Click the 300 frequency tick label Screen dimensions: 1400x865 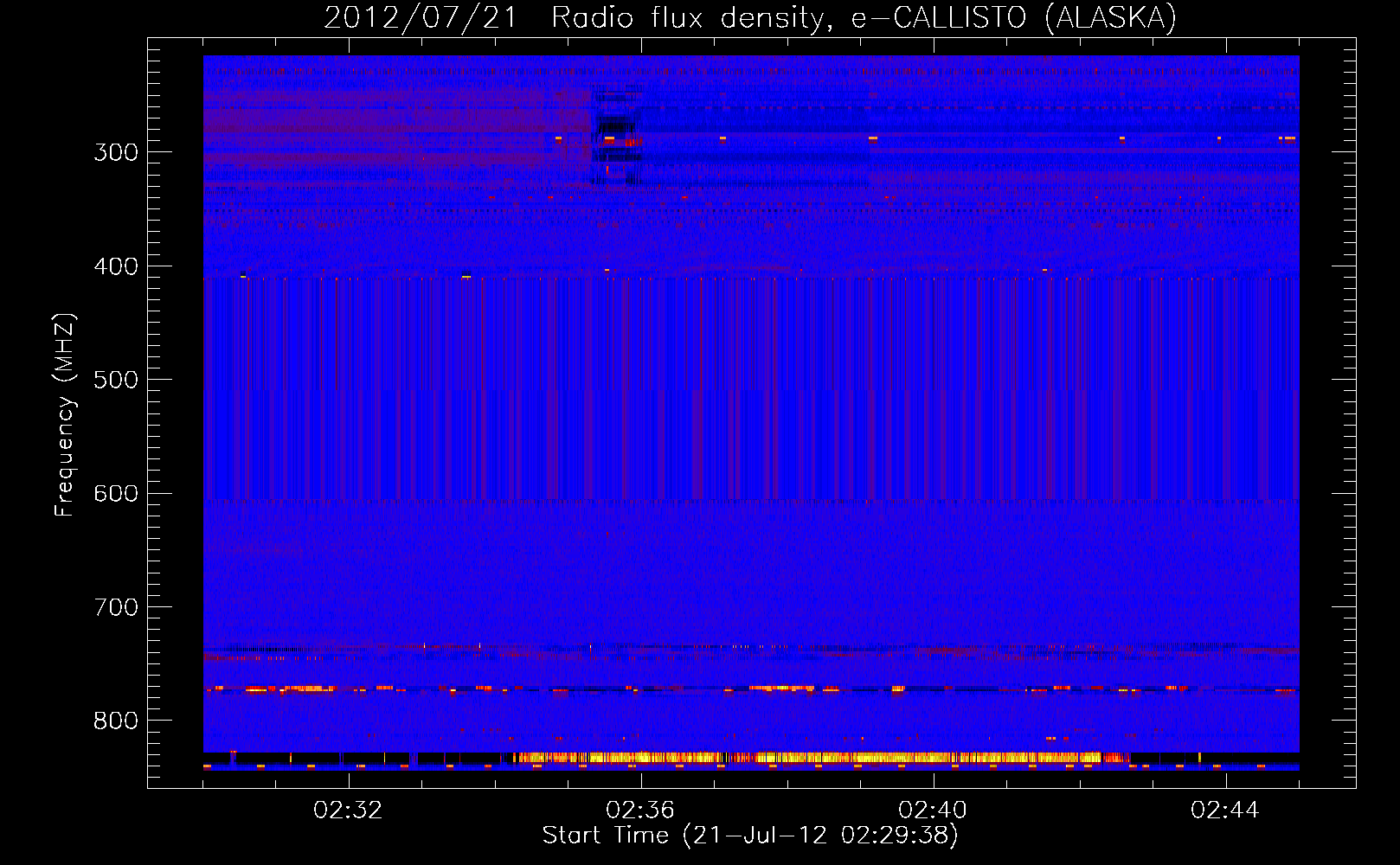[x=116, y=152]
